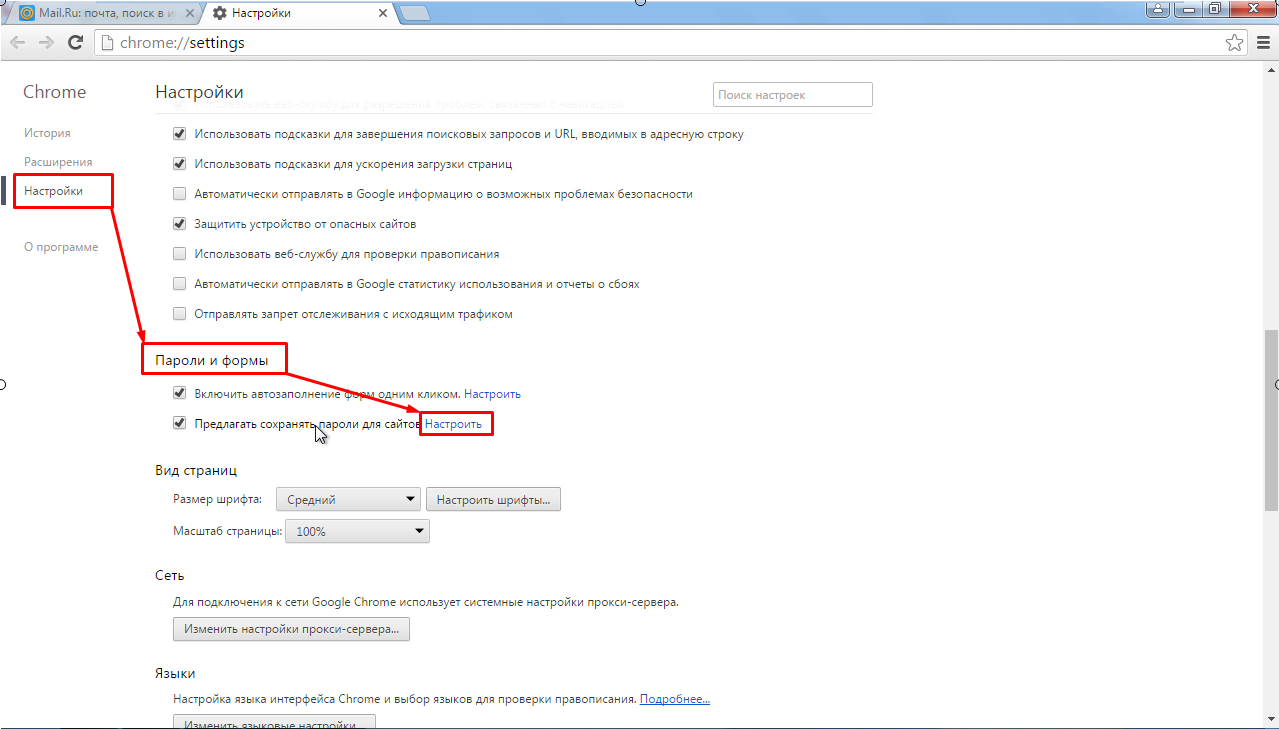Image resolution: width=1279 pixels, height=729 pixels.
Task: Click the Поиск настроек search field
Action: click(793, 95)
